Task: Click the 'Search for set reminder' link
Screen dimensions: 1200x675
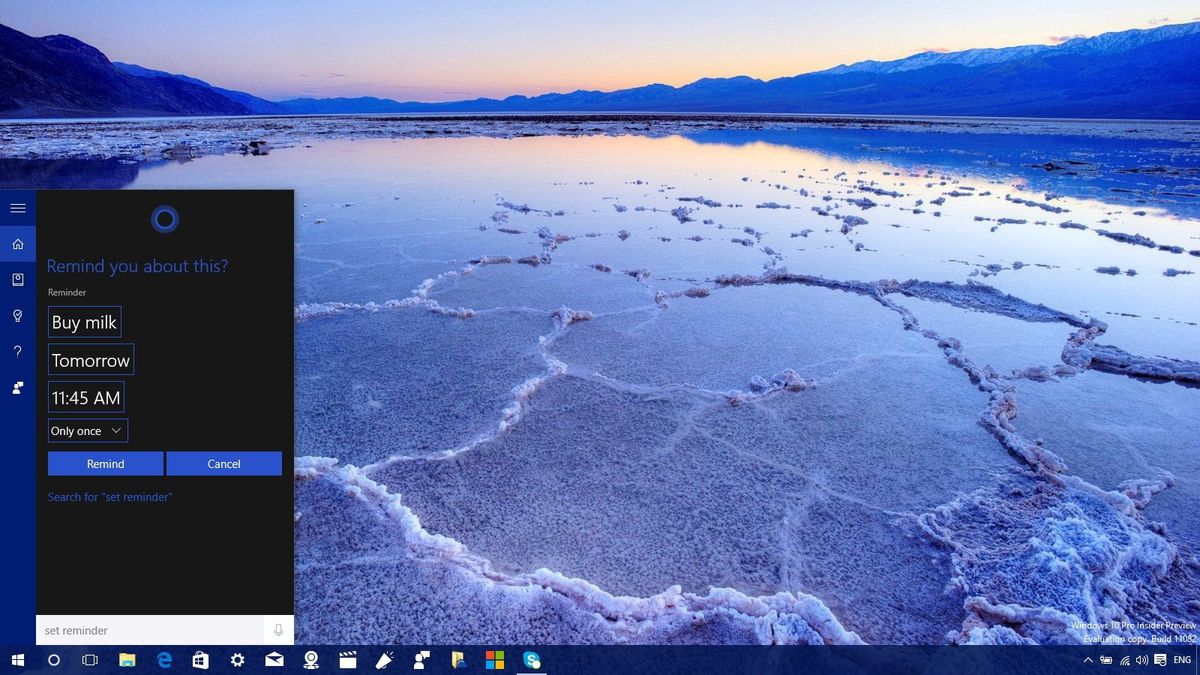Action: 110,496
